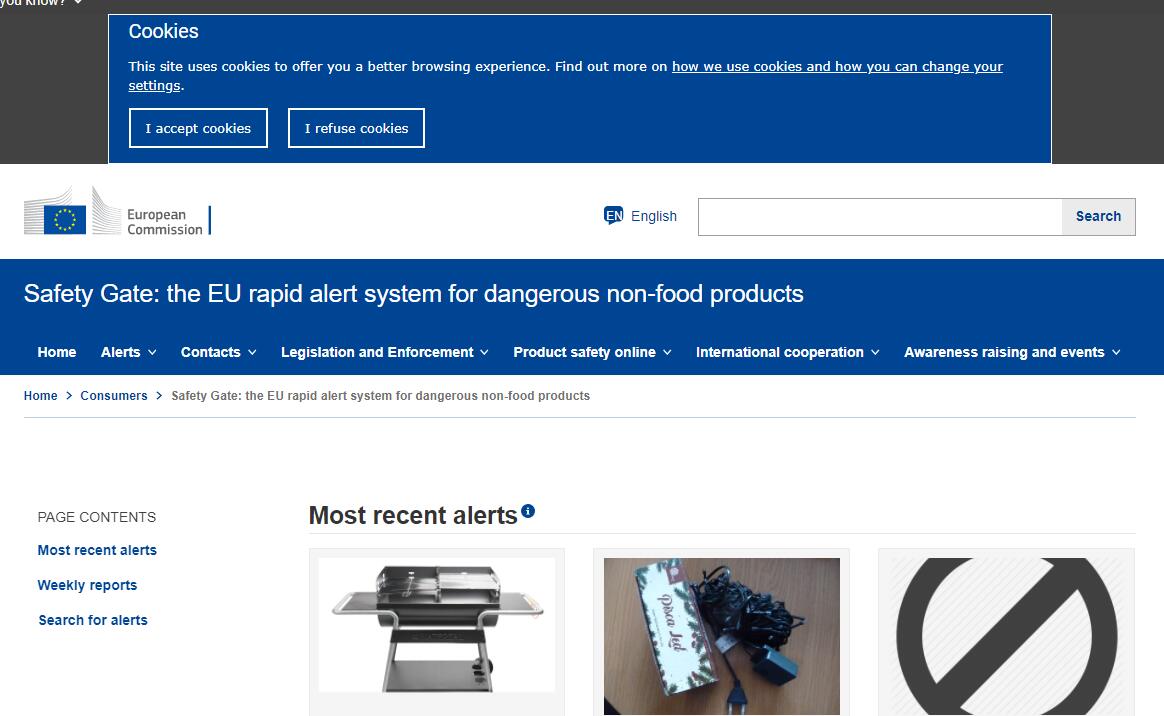Open the no-image placeholder alert
Viewport: 1164px width, 716px height.
pos(1005,635)
